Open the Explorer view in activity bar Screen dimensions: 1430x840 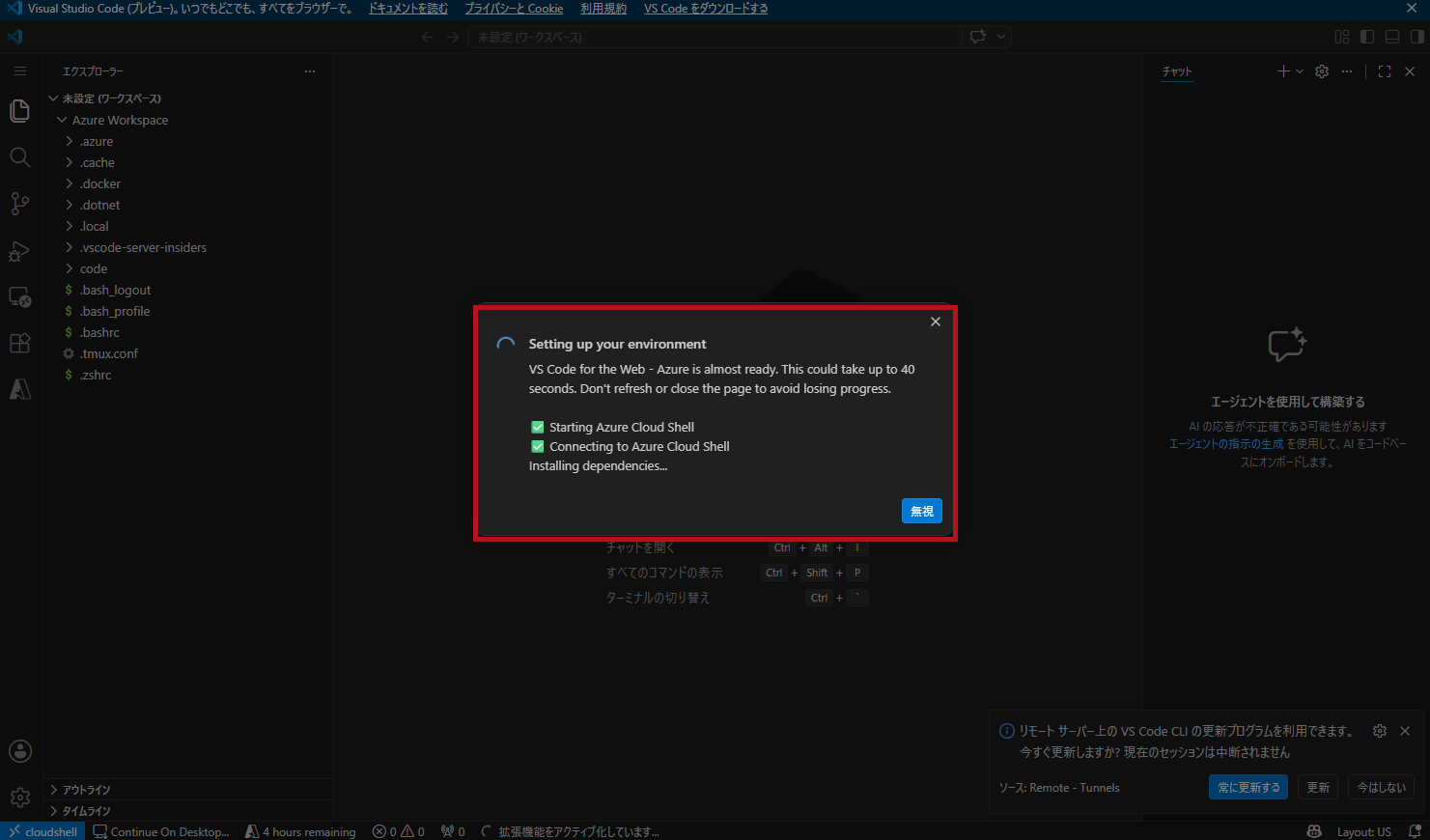tap(19, 111)
